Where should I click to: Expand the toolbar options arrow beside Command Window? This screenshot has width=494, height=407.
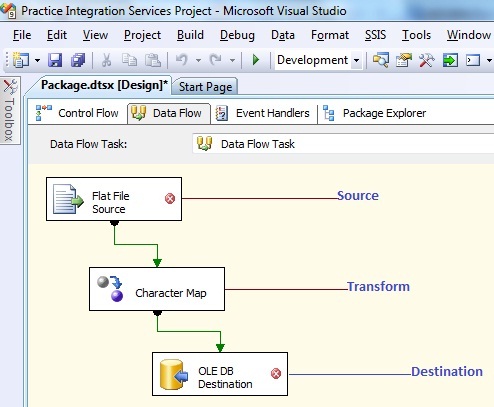(x=489, y=61)
